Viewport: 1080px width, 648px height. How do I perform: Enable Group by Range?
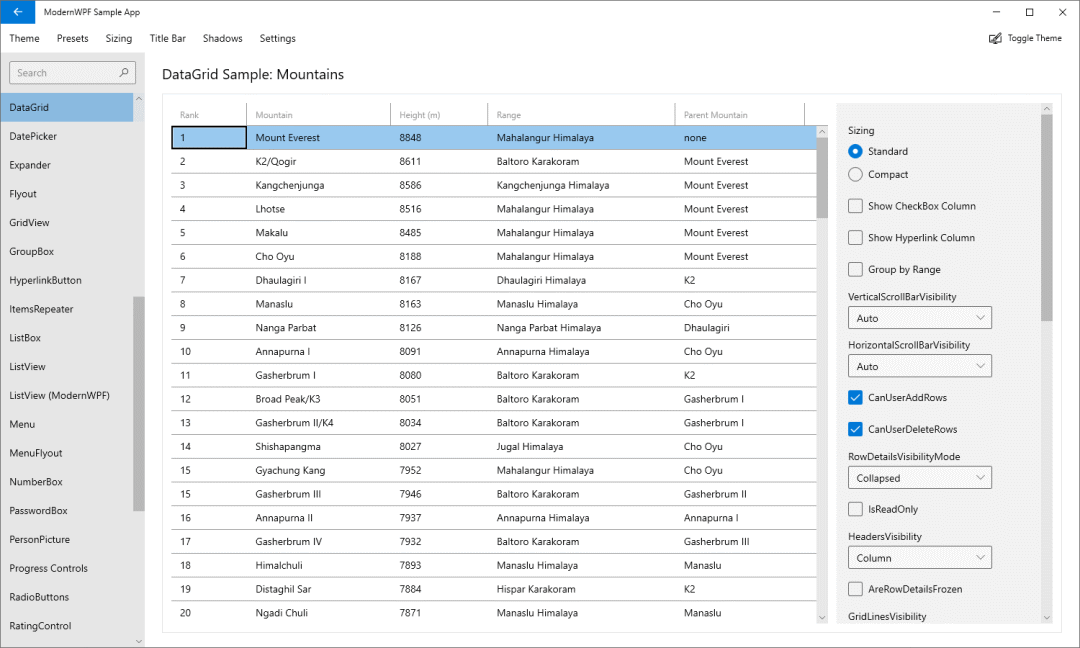coord(855,269)
